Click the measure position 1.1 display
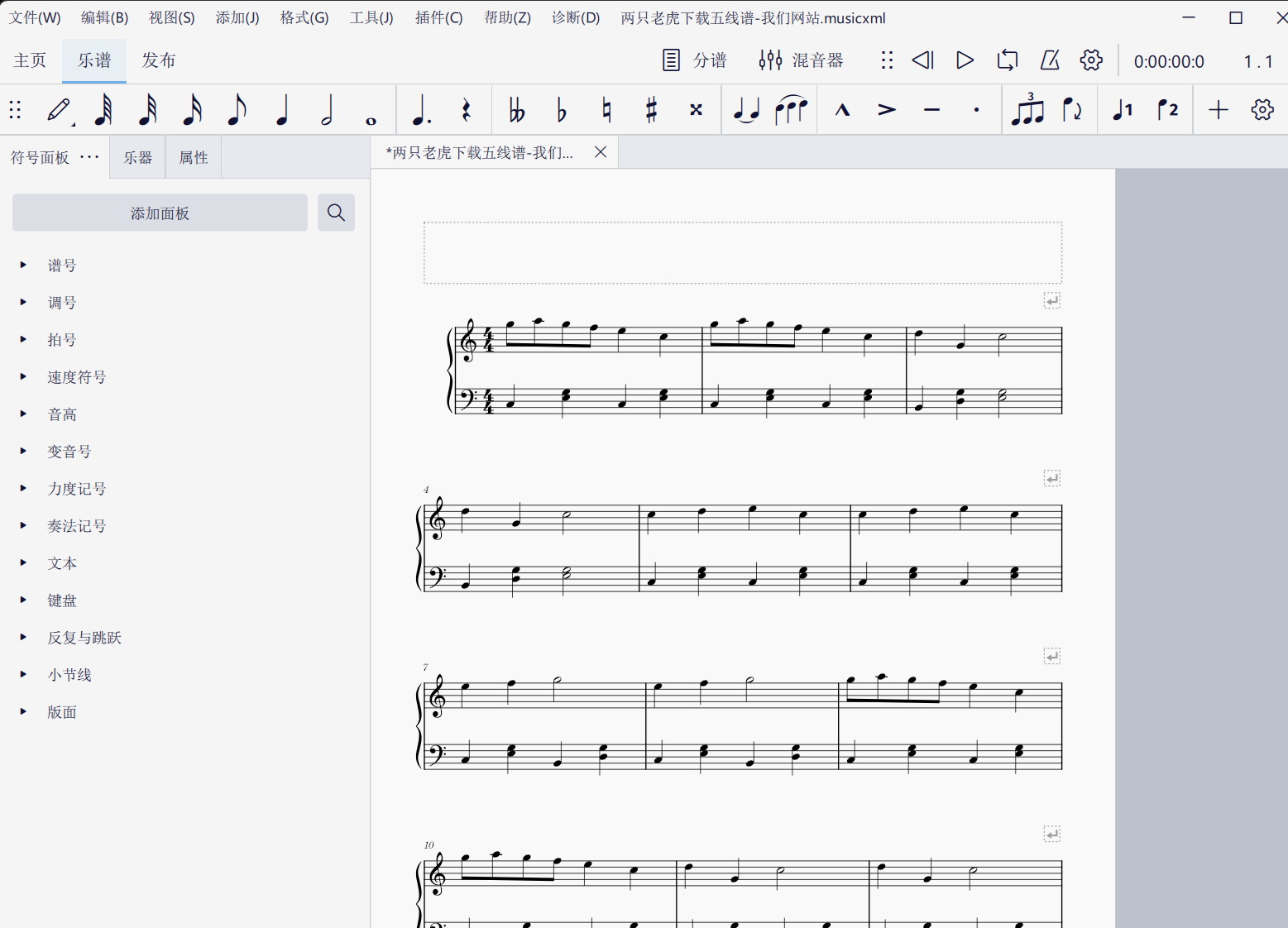 pyautogui.click(x=1257, y=61)
